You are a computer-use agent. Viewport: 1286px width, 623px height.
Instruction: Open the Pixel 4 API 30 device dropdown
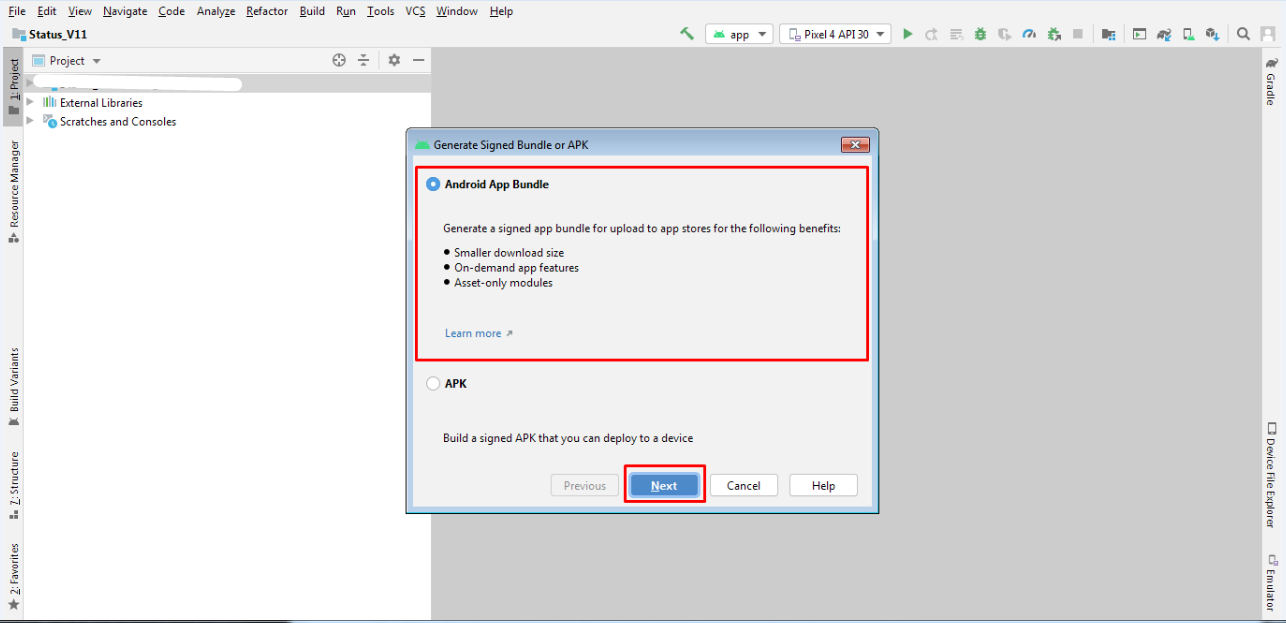click(x=835, y=34)
